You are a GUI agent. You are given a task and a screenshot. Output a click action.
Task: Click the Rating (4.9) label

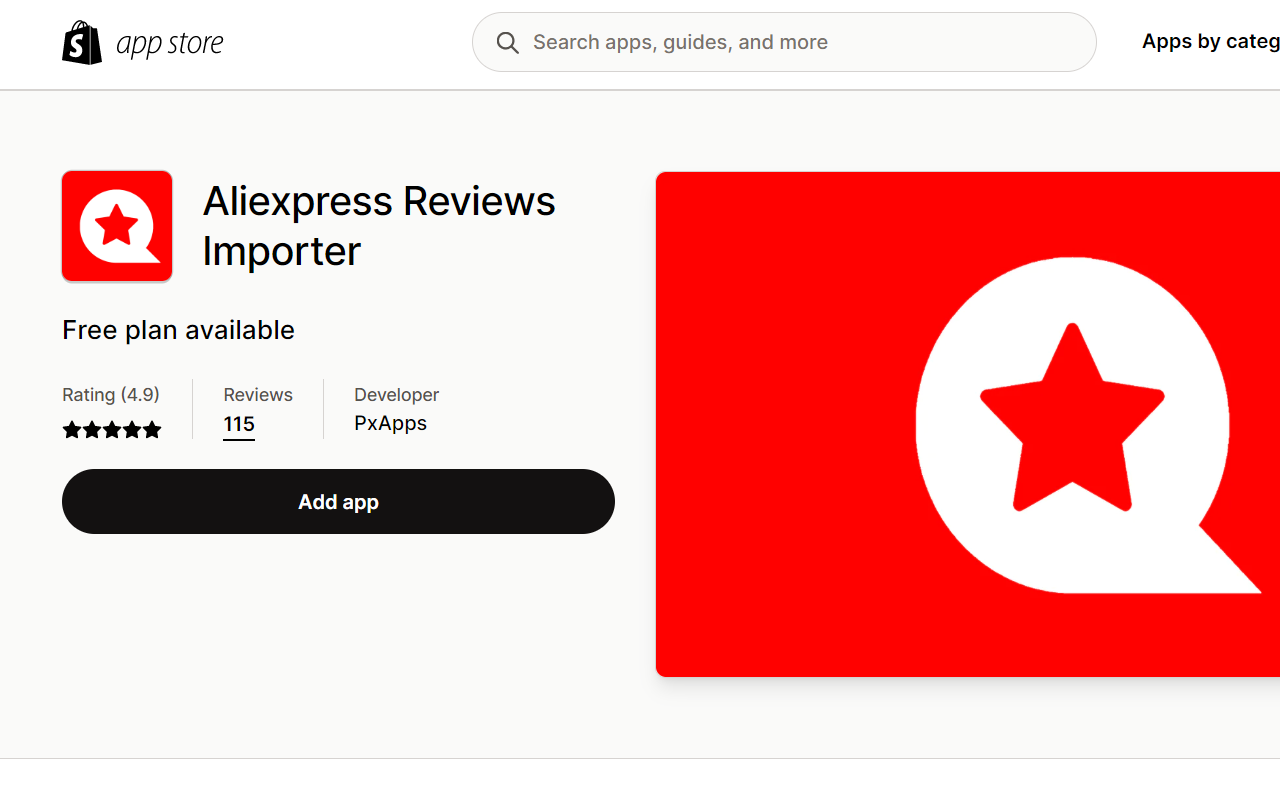tap(111, 394)
